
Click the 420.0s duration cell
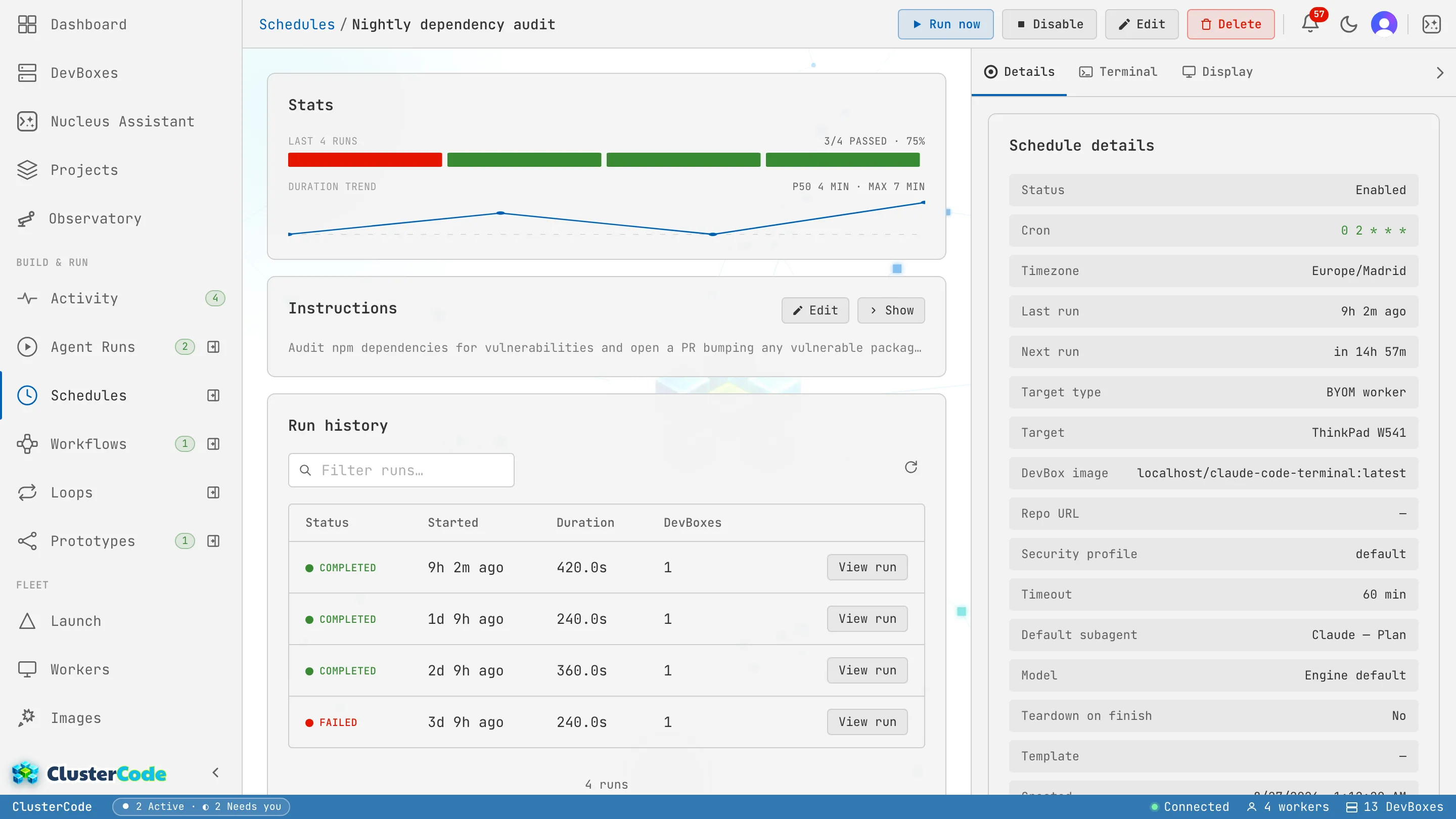click(581, 567)
